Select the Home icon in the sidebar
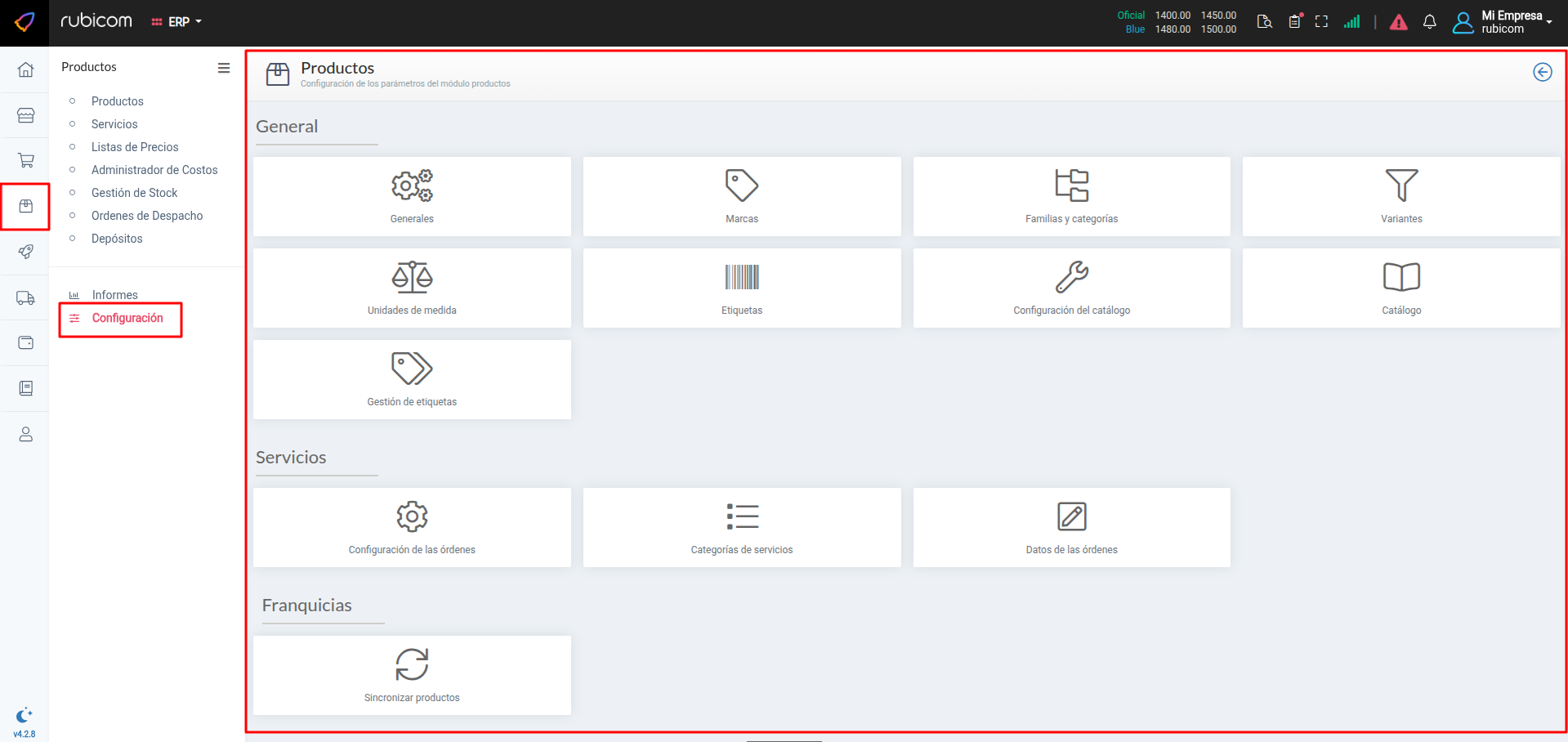 click(25, 69)
